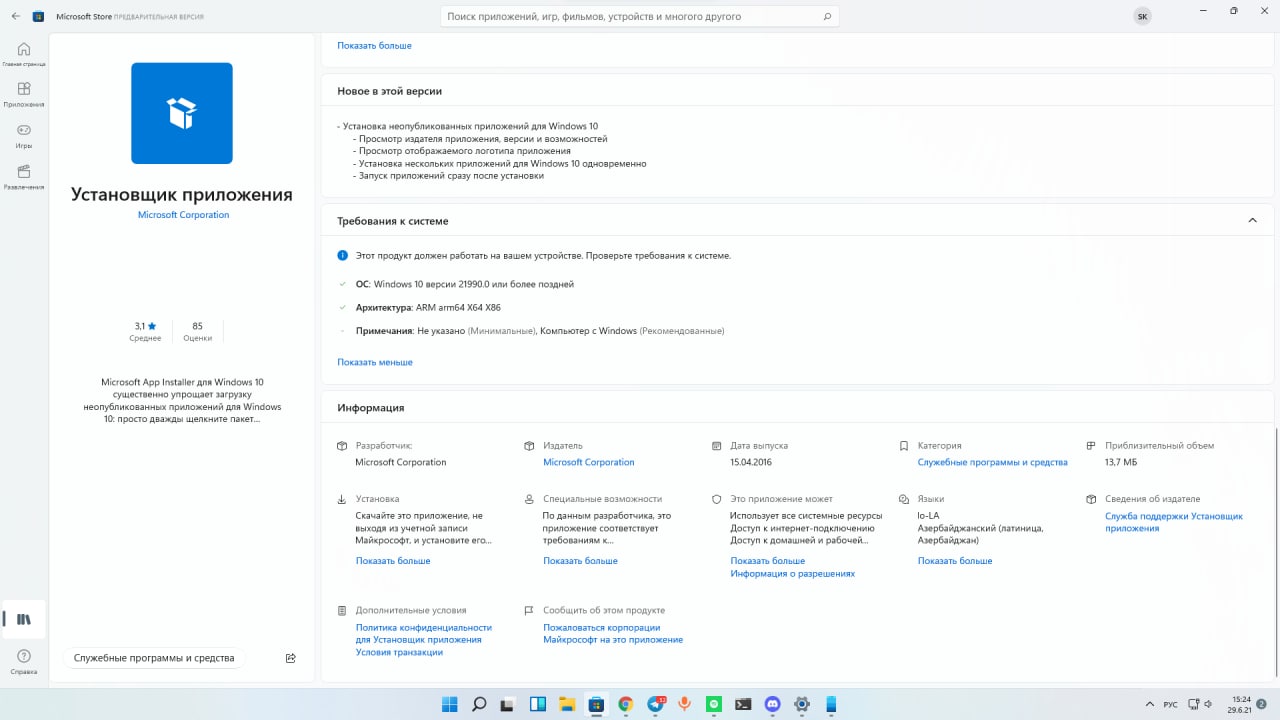Click Пожаловаться корпорации Майкрософт link

click(x=613, y=633)
